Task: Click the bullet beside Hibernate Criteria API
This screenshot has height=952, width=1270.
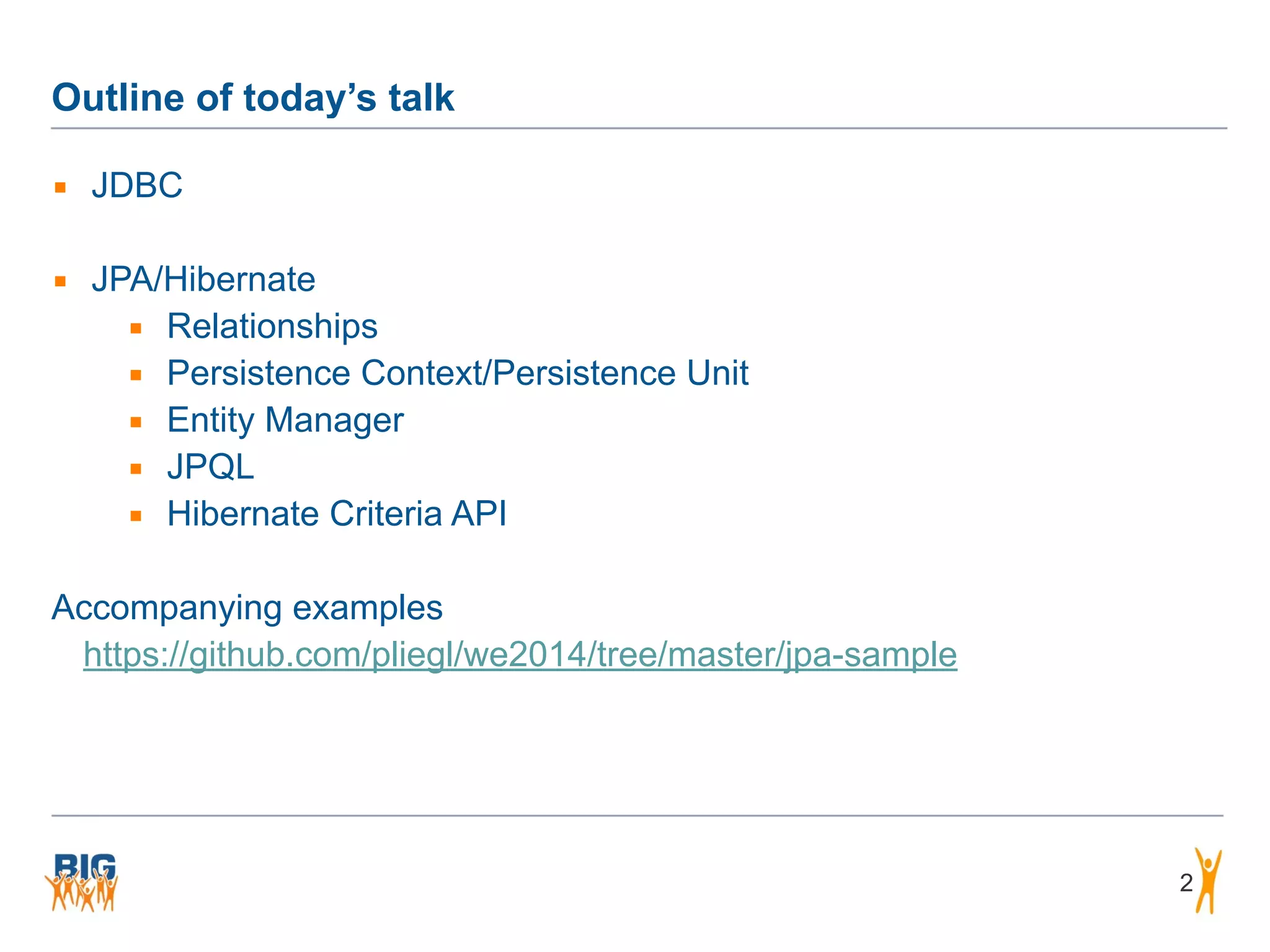Action: coord(136,516)
